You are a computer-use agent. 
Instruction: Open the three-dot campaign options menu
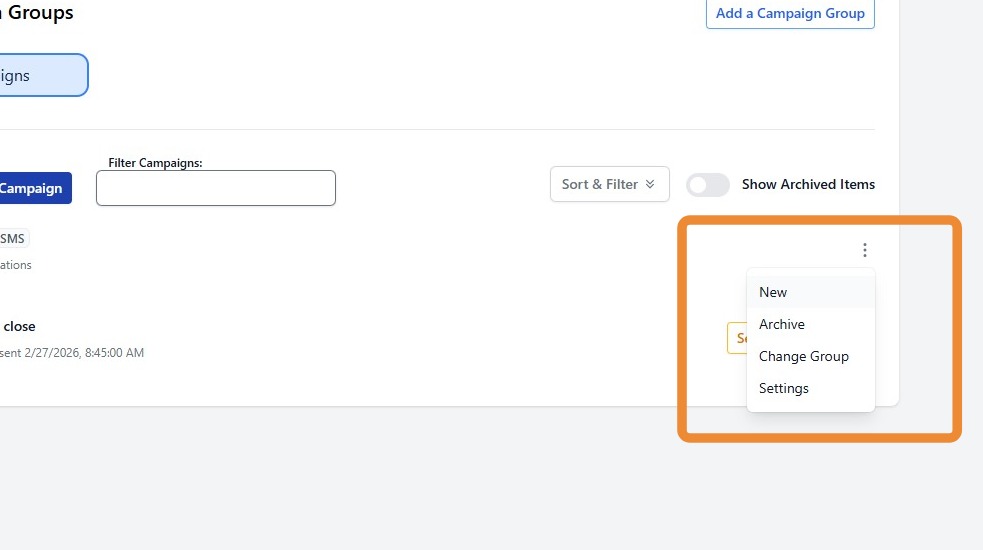[x=865, y=251]
